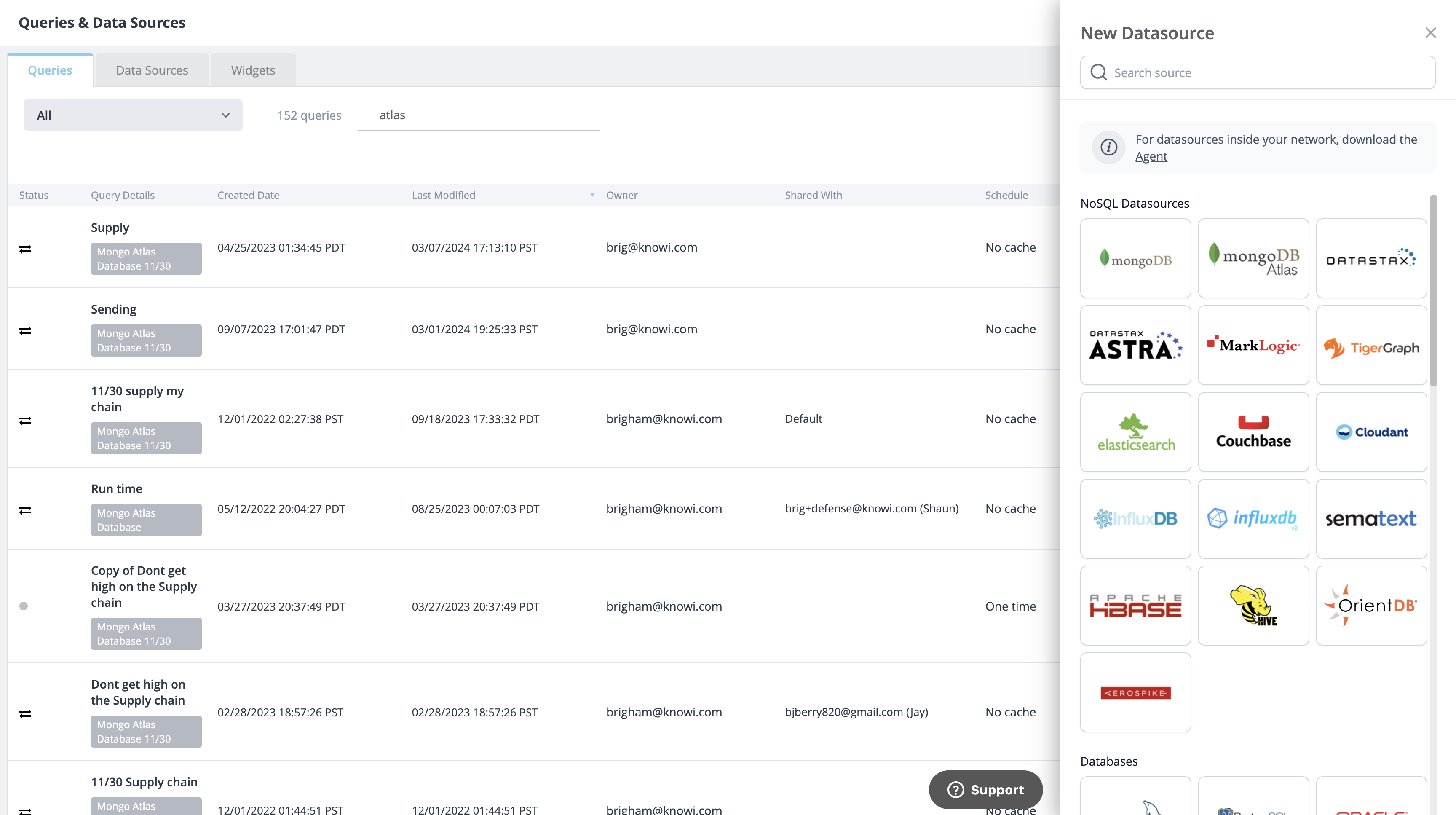This screenshot has width=1456, height=815.
Task: Switch to the Data Sources tab
Action: point(152,70)
